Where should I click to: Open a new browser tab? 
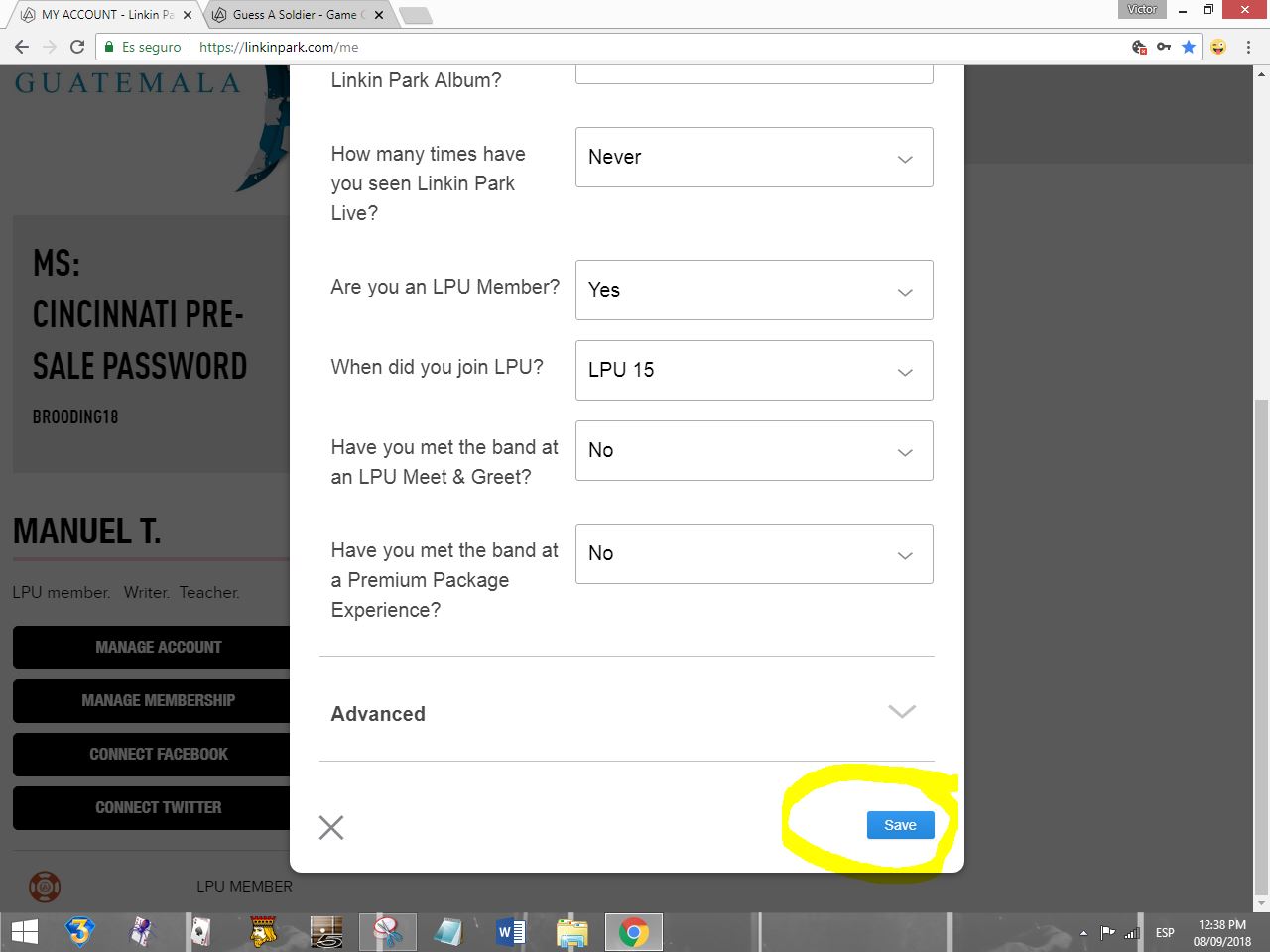(415, 15)
